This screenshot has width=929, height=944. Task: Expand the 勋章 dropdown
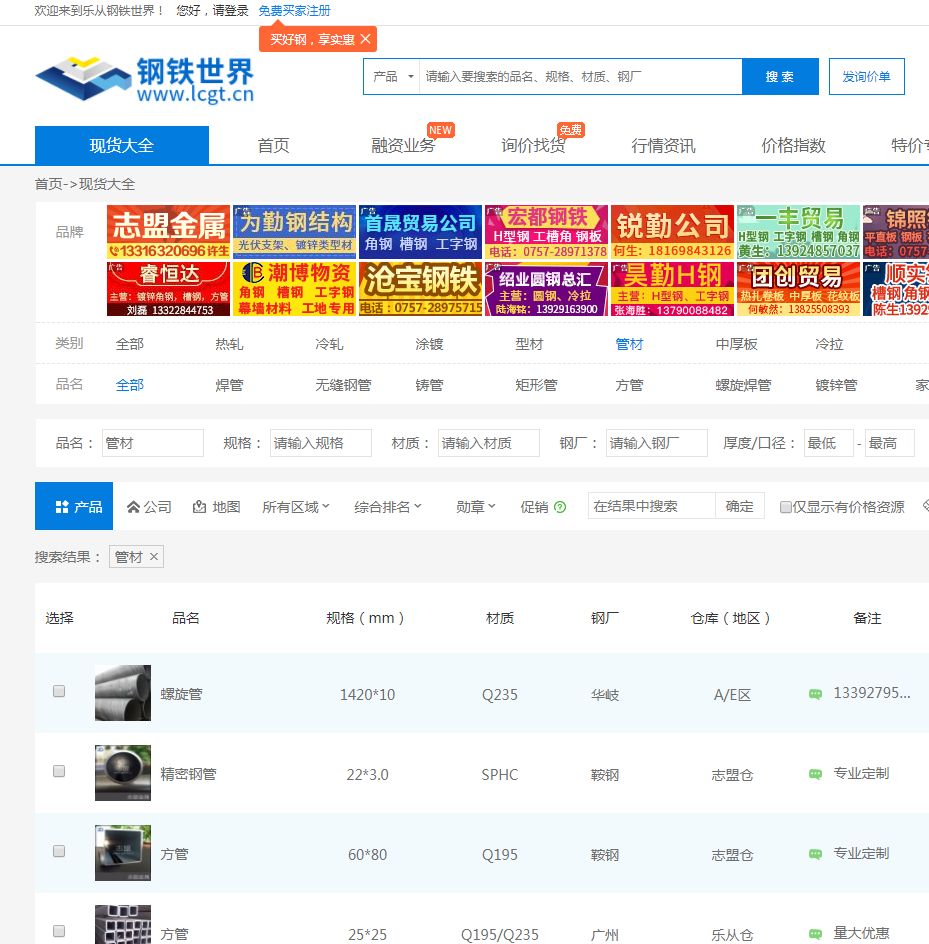[476, 507]
